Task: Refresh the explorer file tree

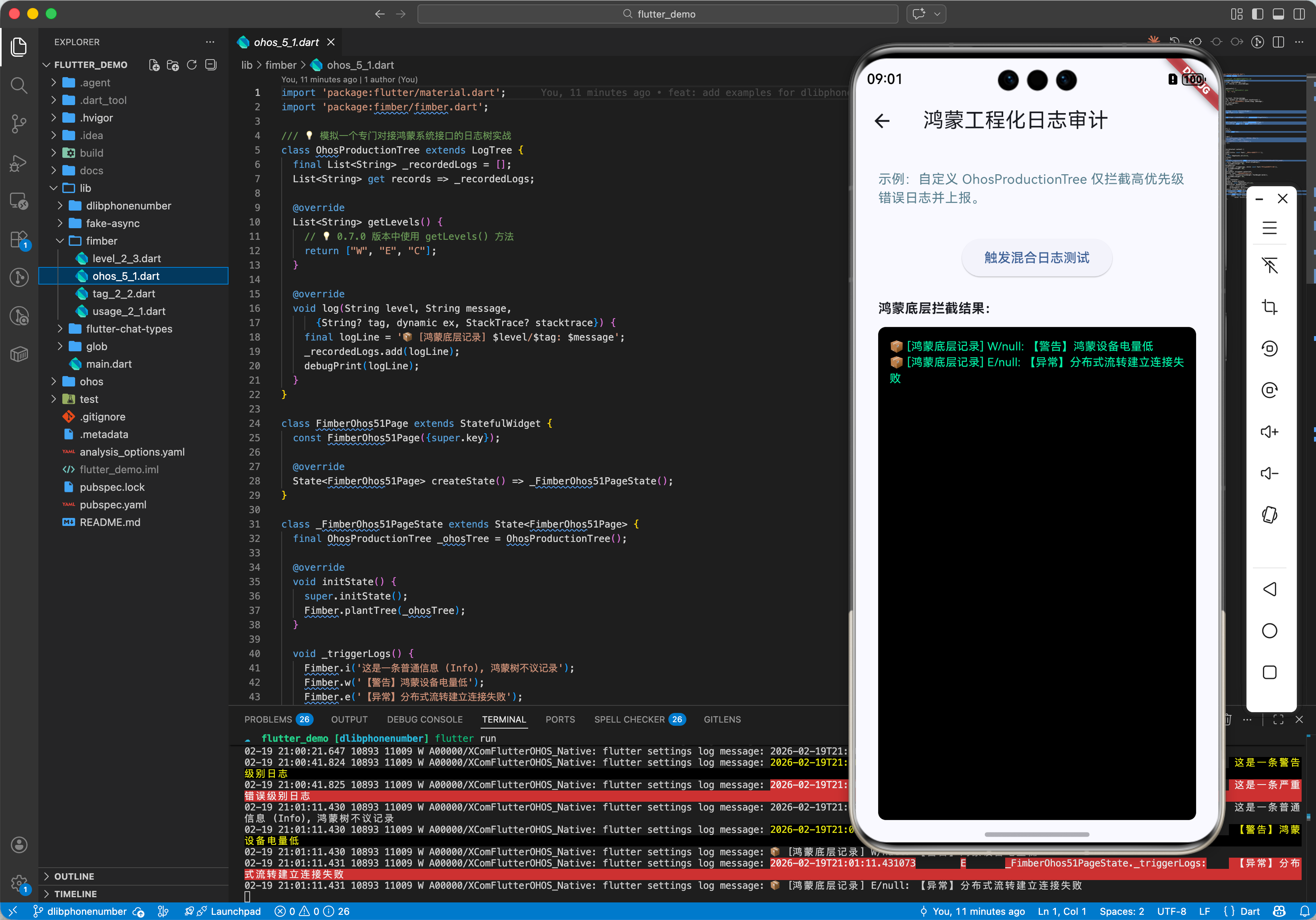Action: click(192, 65)
